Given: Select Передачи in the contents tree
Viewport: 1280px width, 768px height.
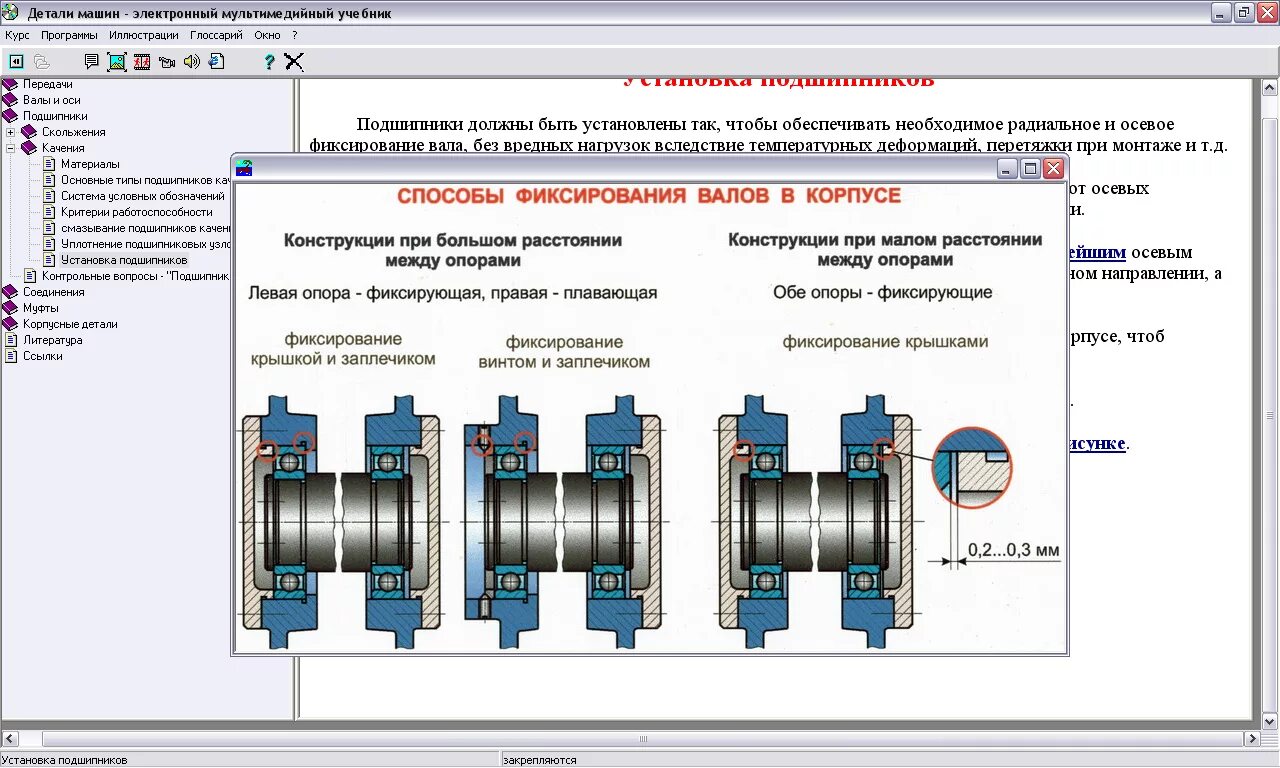Looking at the screenshot, I should [48, 84].
